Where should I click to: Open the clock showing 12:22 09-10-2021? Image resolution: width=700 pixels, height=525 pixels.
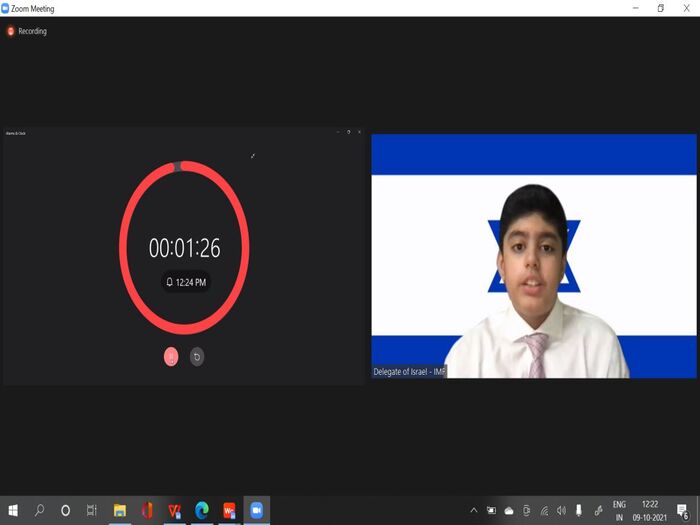pos(650,511)
